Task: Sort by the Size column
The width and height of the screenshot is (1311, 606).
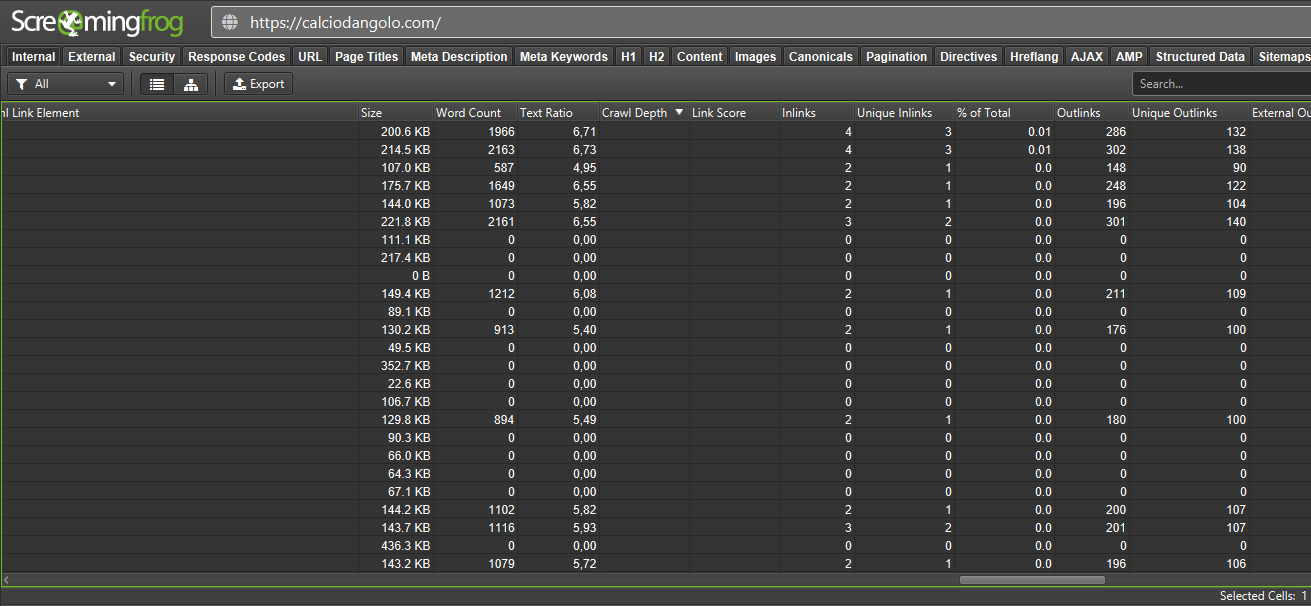Action: (372, 113)
